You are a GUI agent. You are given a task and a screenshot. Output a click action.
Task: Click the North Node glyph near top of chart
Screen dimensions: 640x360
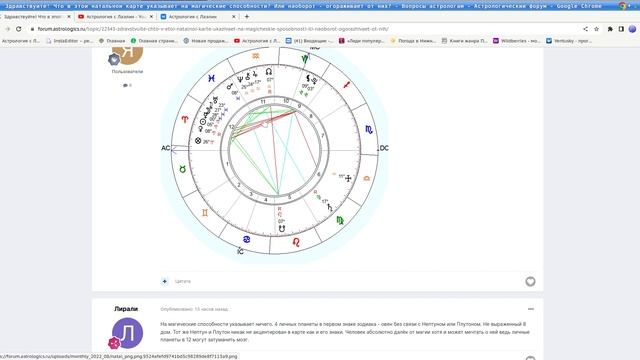(x=269, y=71)
